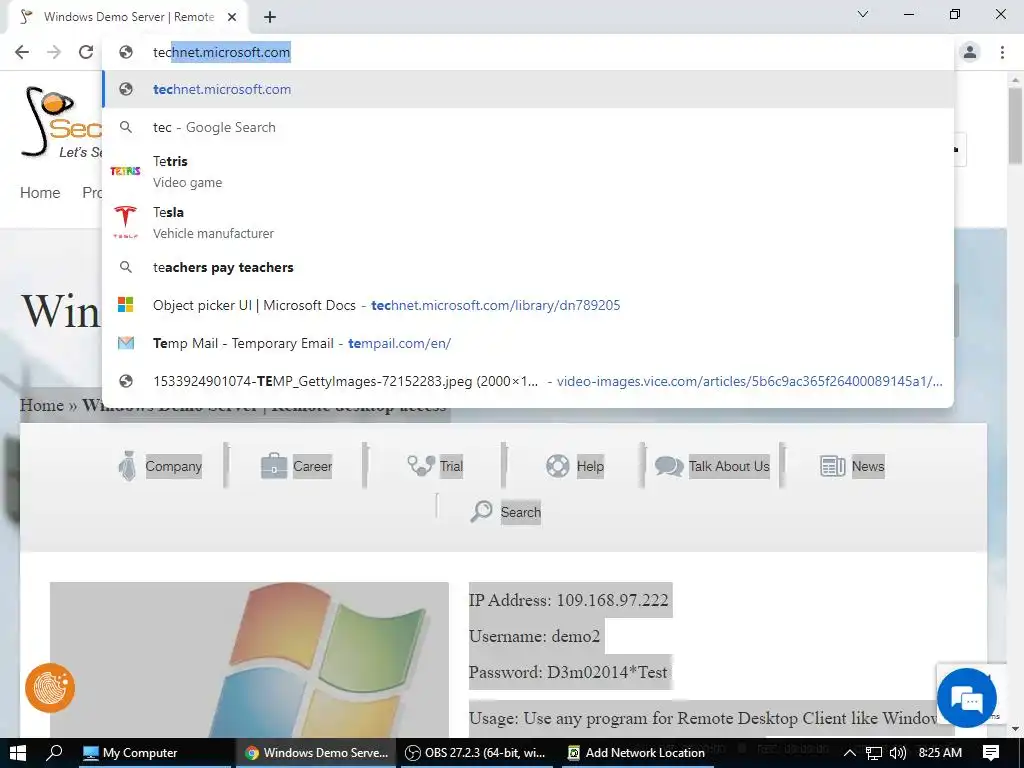Open the Career link

pyautogui.click(x=312, y=466)
